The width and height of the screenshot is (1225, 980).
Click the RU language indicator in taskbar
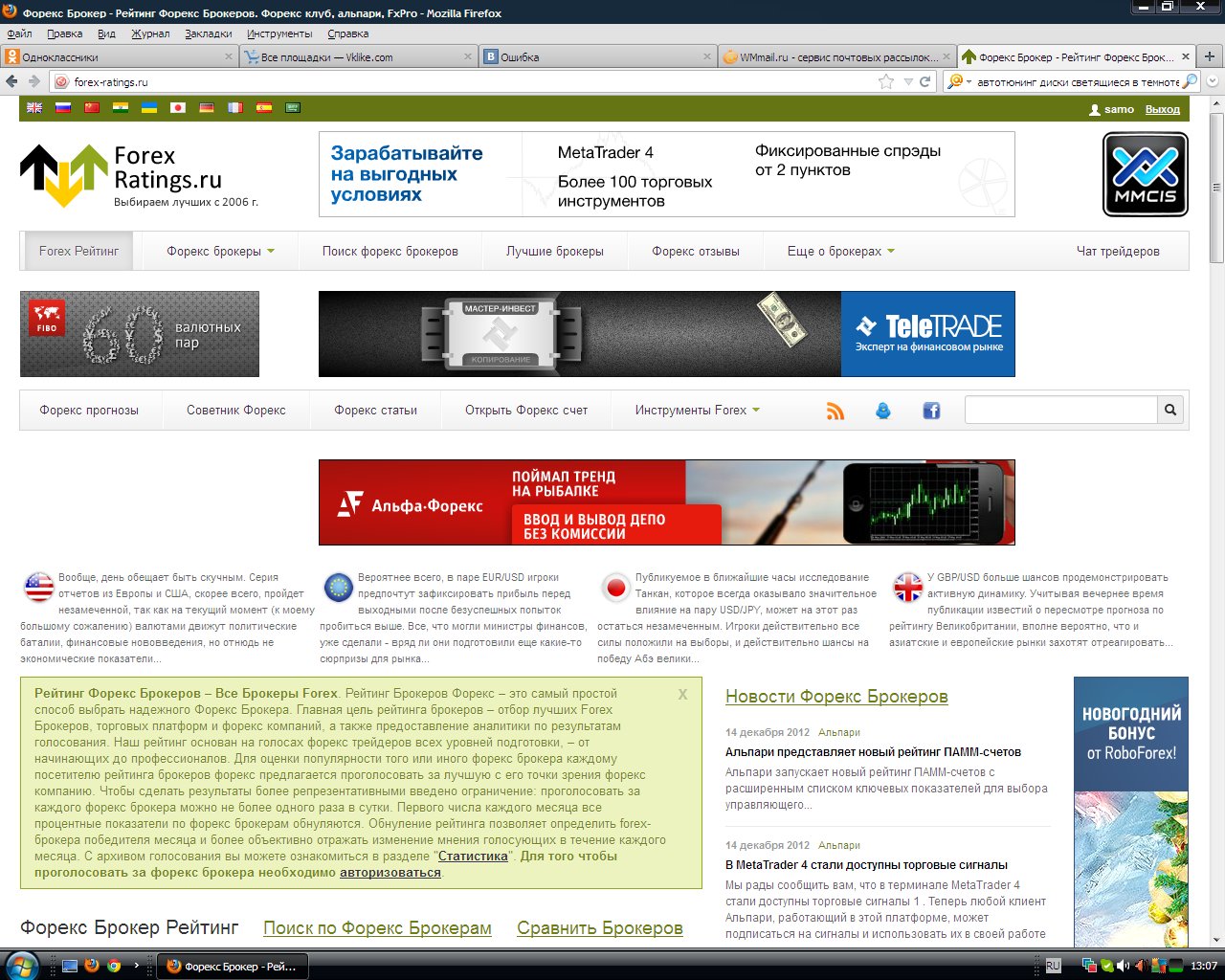click(1054, 966)
